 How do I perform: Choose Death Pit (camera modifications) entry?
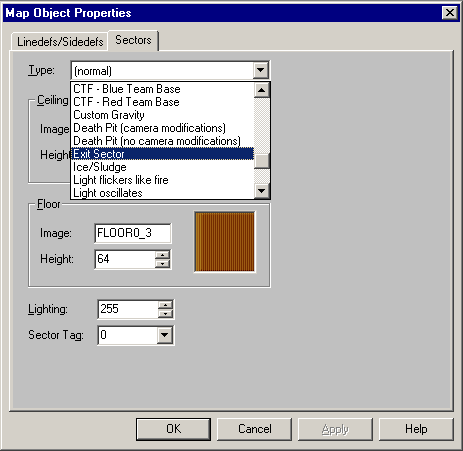[162, 128]
